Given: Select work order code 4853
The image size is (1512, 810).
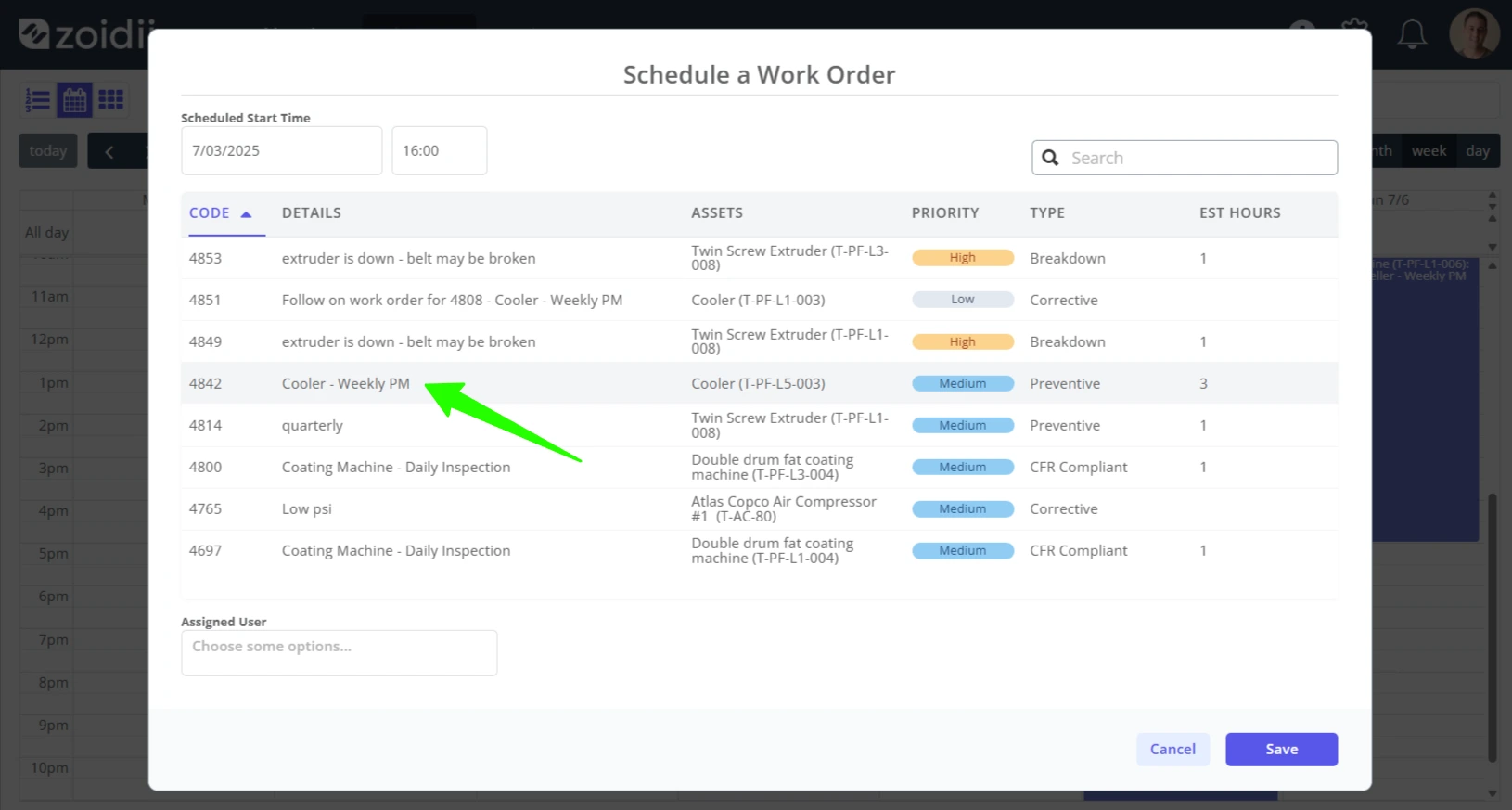Looking at the screenshot, I should pos(205,258).
